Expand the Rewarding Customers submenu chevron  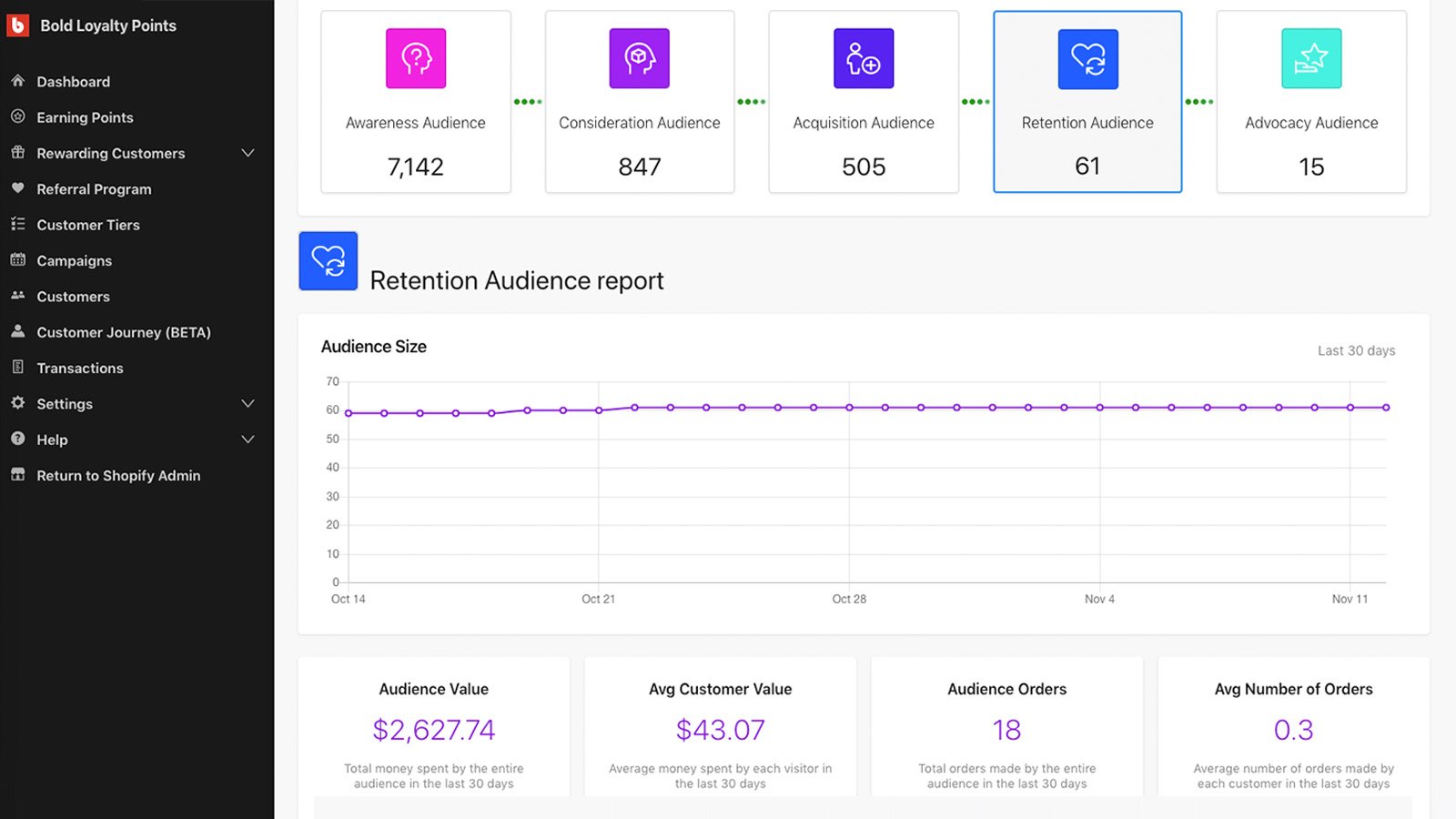pos(248,153)
